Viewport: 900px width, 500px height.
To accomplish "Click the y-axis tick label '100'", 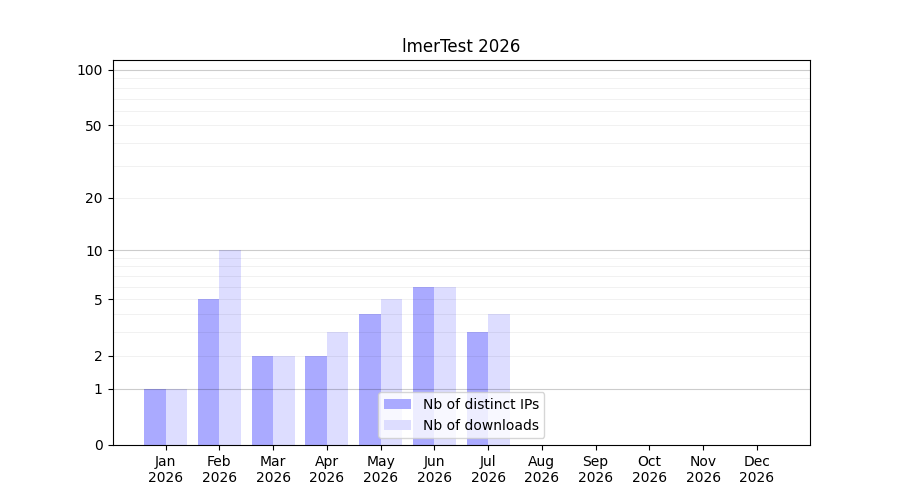I will tap(90, 71).
